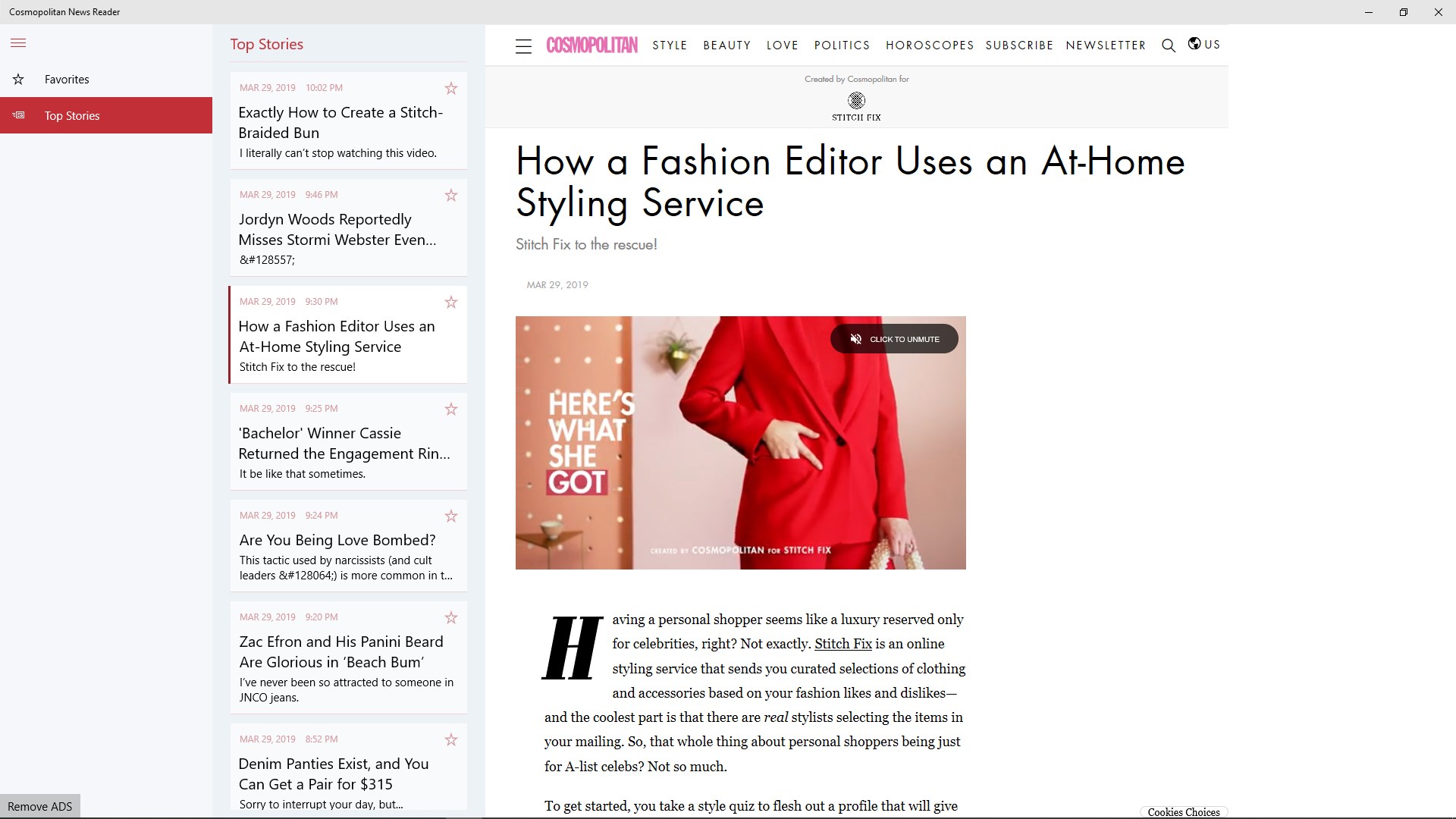
Task: Click the Remove ADS button
Action: [39, 806]
